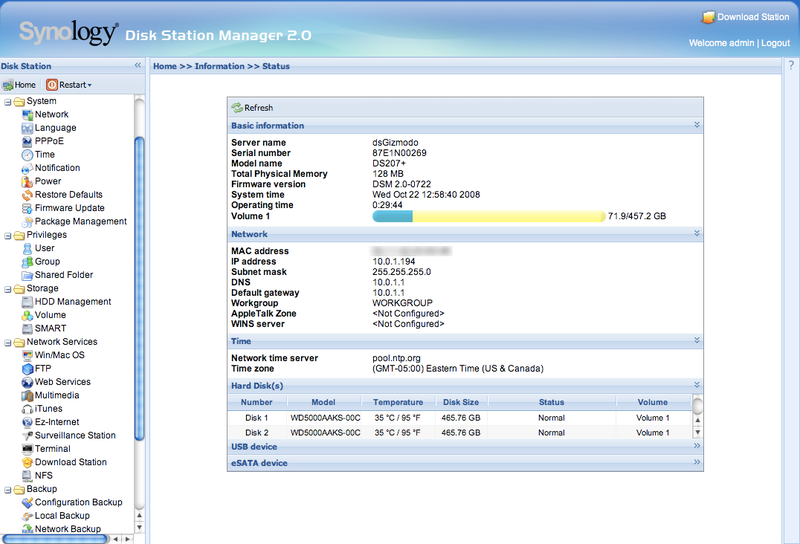The height and width of the screenshot is (544, 800).
Task: Collapse the Network Services tree folder
Action: click(x=8, y=343)
